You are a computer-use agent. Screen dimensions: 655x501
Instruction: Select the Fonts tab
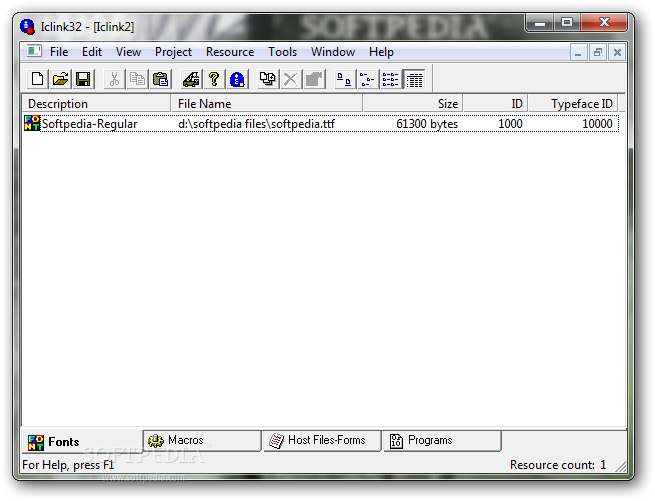click(x=81, y=441)
